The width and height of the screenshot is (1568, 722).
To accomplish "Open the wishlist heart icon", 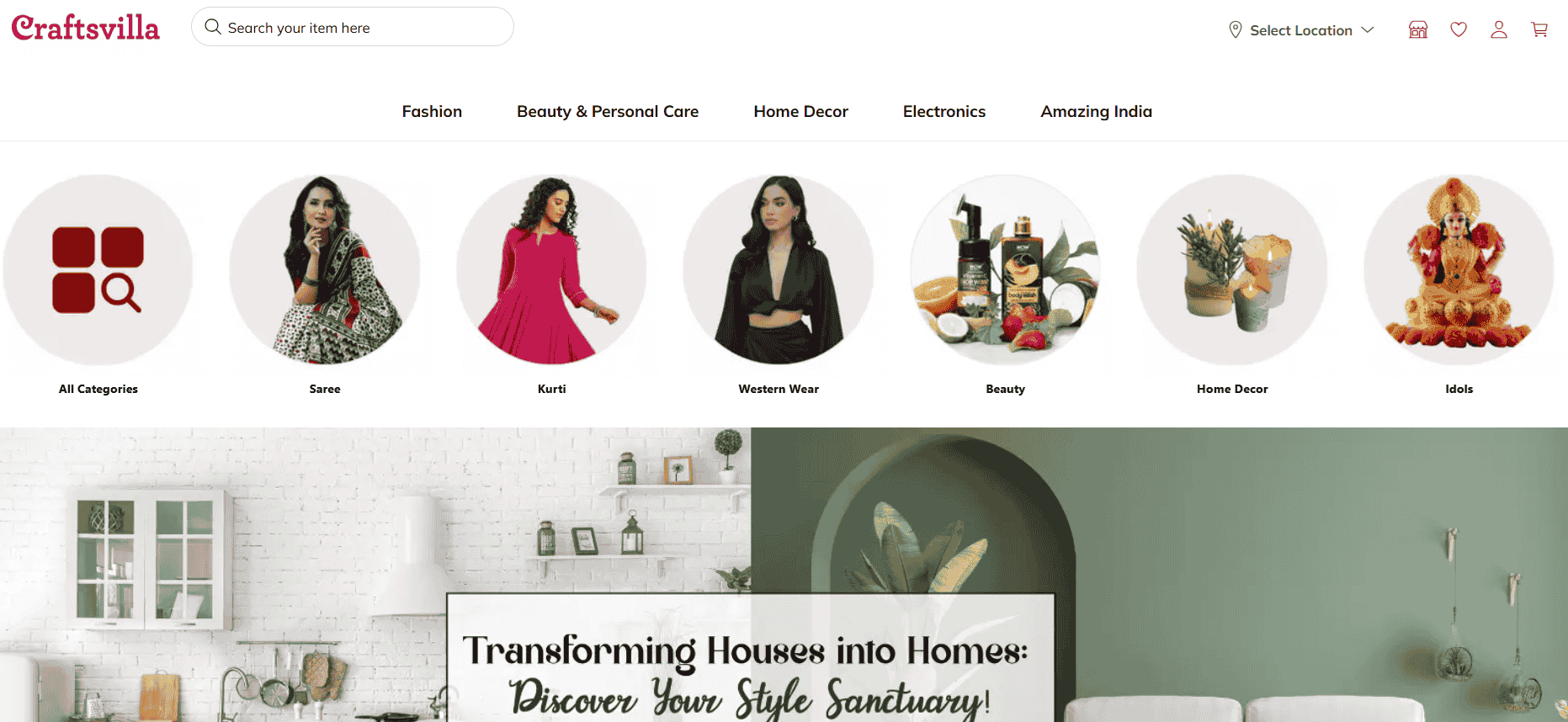I will 1459,29.
